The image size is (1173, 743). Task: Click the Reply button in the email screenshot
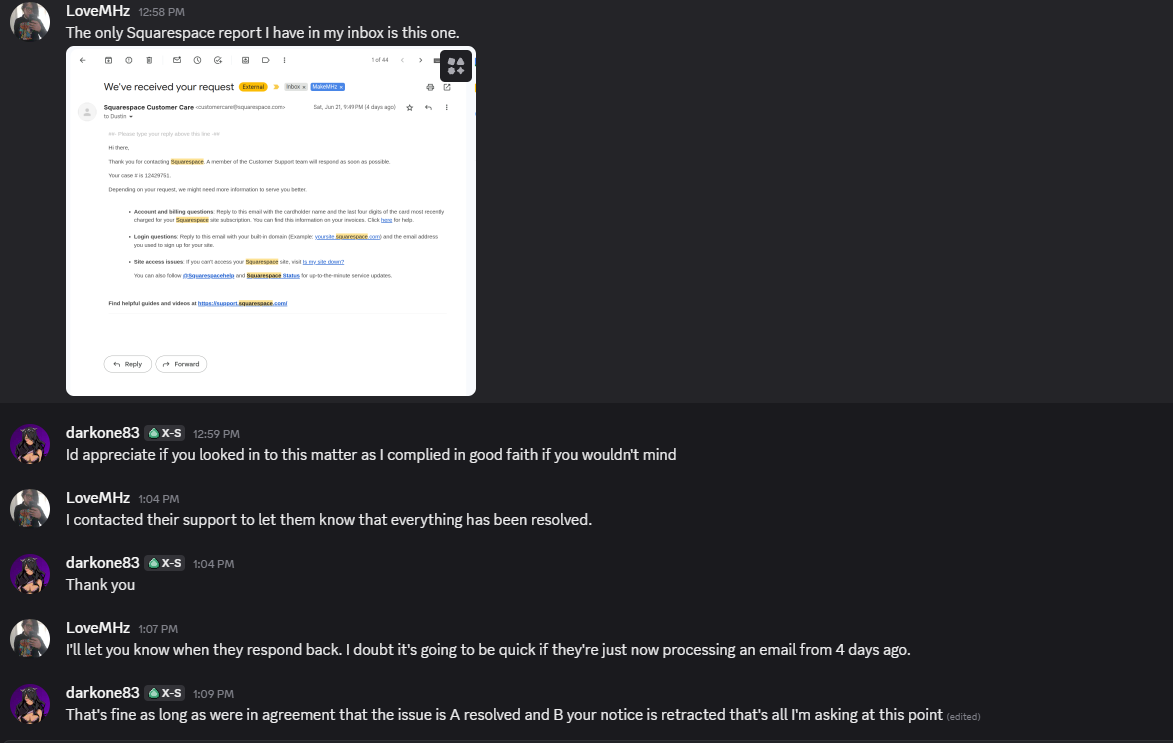click(128, 364)
